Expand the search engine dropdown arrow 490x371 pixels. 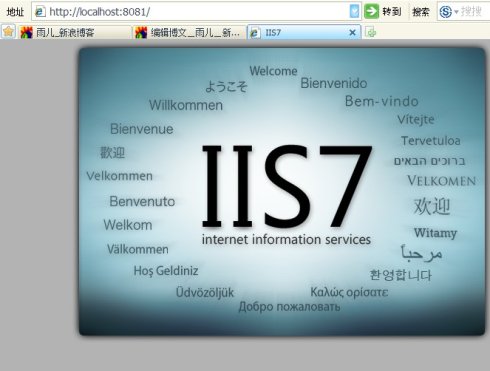point(456,12)
